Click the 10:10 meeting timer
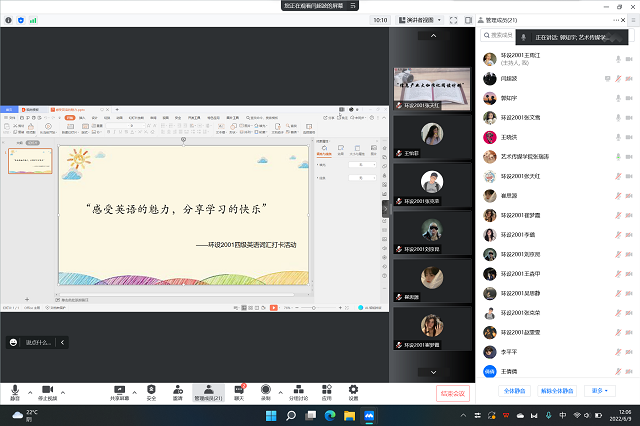640x426 pixels. click(380, 20)
